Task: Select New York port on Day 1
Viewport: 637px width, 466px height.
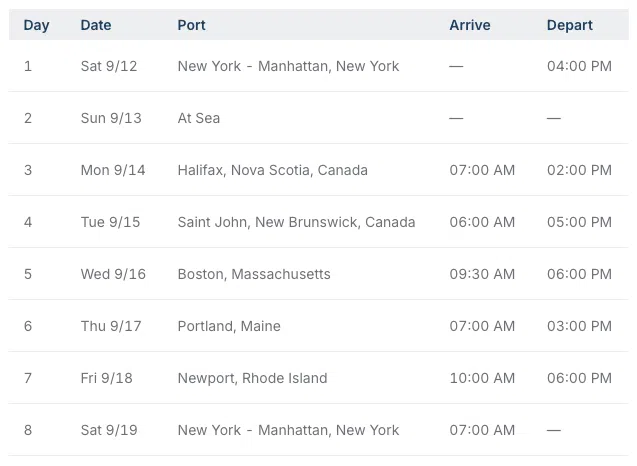Action: (x=288, y=66)
